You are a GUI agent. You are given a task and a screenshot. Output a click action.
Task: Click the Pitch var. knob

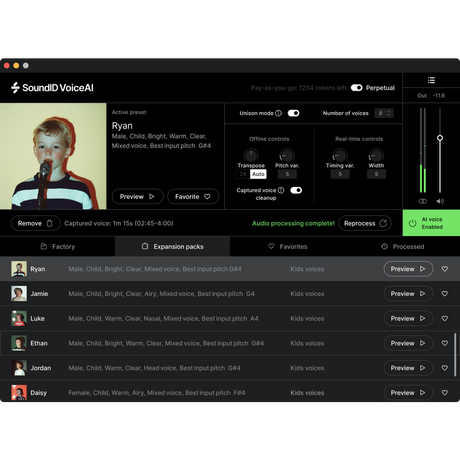[287, 155]
